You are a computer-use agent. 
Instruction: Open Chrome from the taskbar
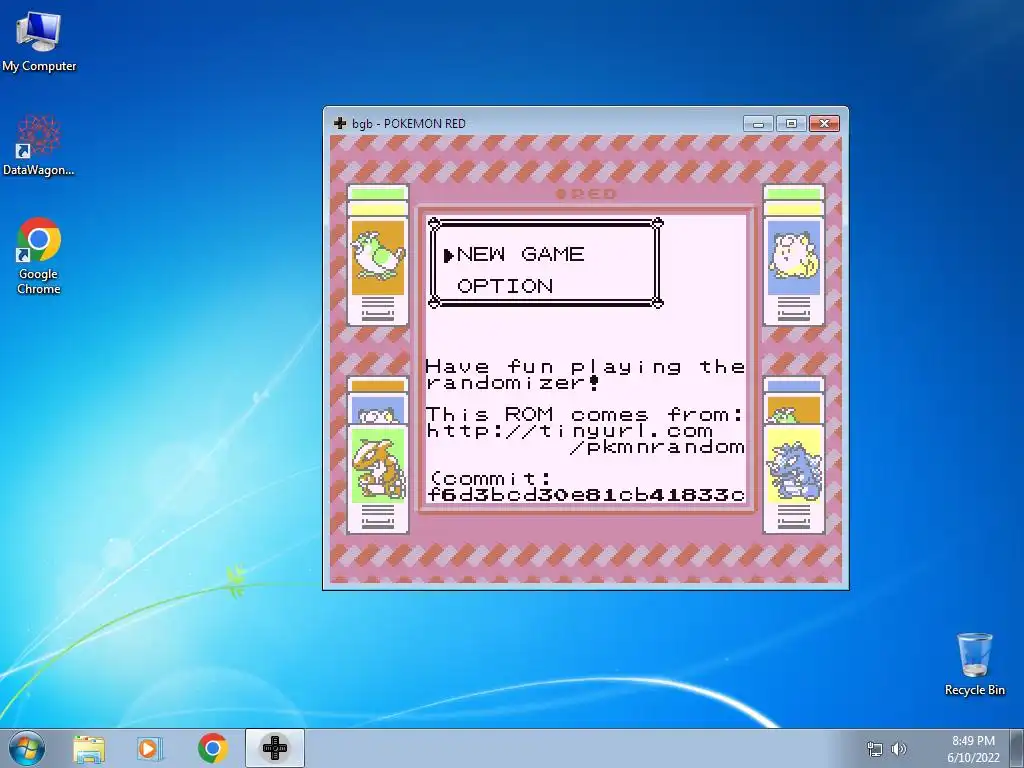click(212, 748)
